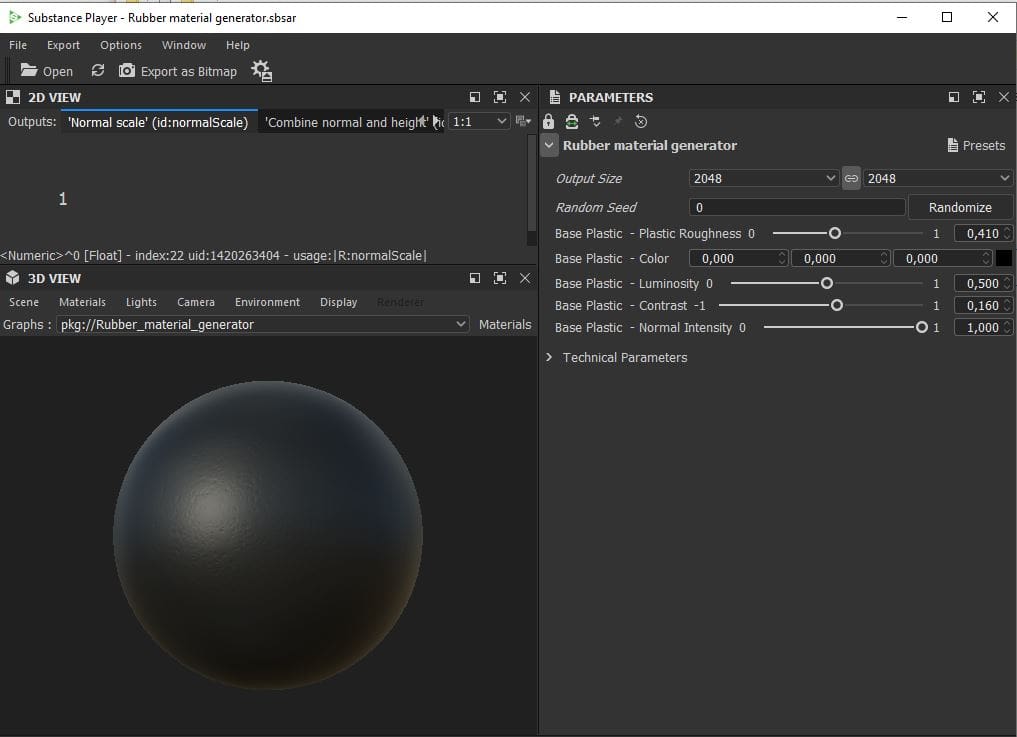Click the Contrast value field 0,160
Screen dimensions: 1017x737
pyautogui.click(x=983, y=305)
